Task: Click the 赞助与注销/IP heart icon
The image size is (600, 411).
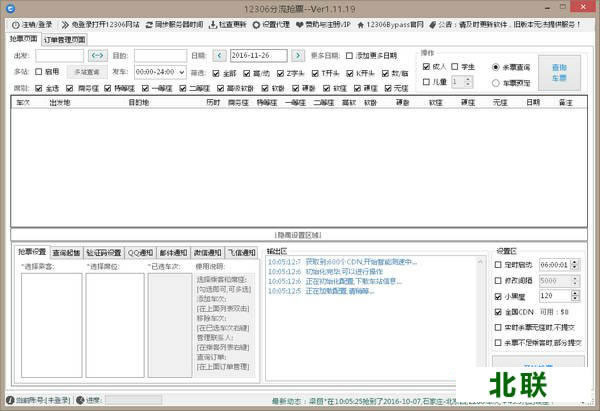Action: tap(300, 24)
